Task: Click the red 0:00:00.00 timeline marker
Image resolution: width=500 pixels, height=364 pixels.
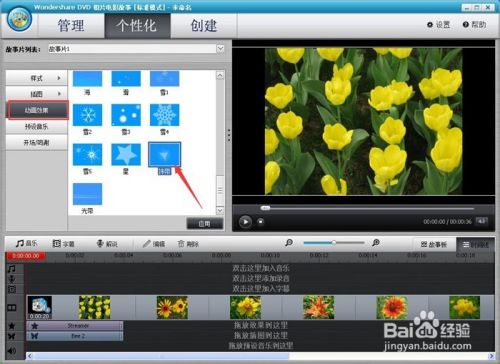Action: pyautogui.click(x=26, y=256)
